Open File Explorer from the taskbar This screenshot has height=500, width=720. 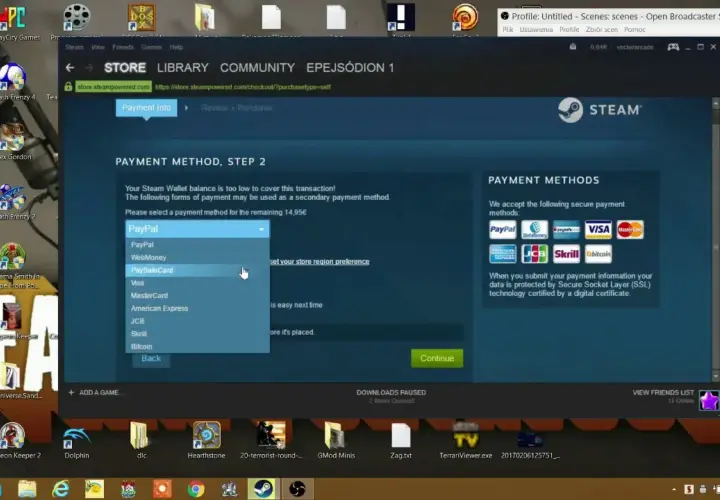coord(27,489)
